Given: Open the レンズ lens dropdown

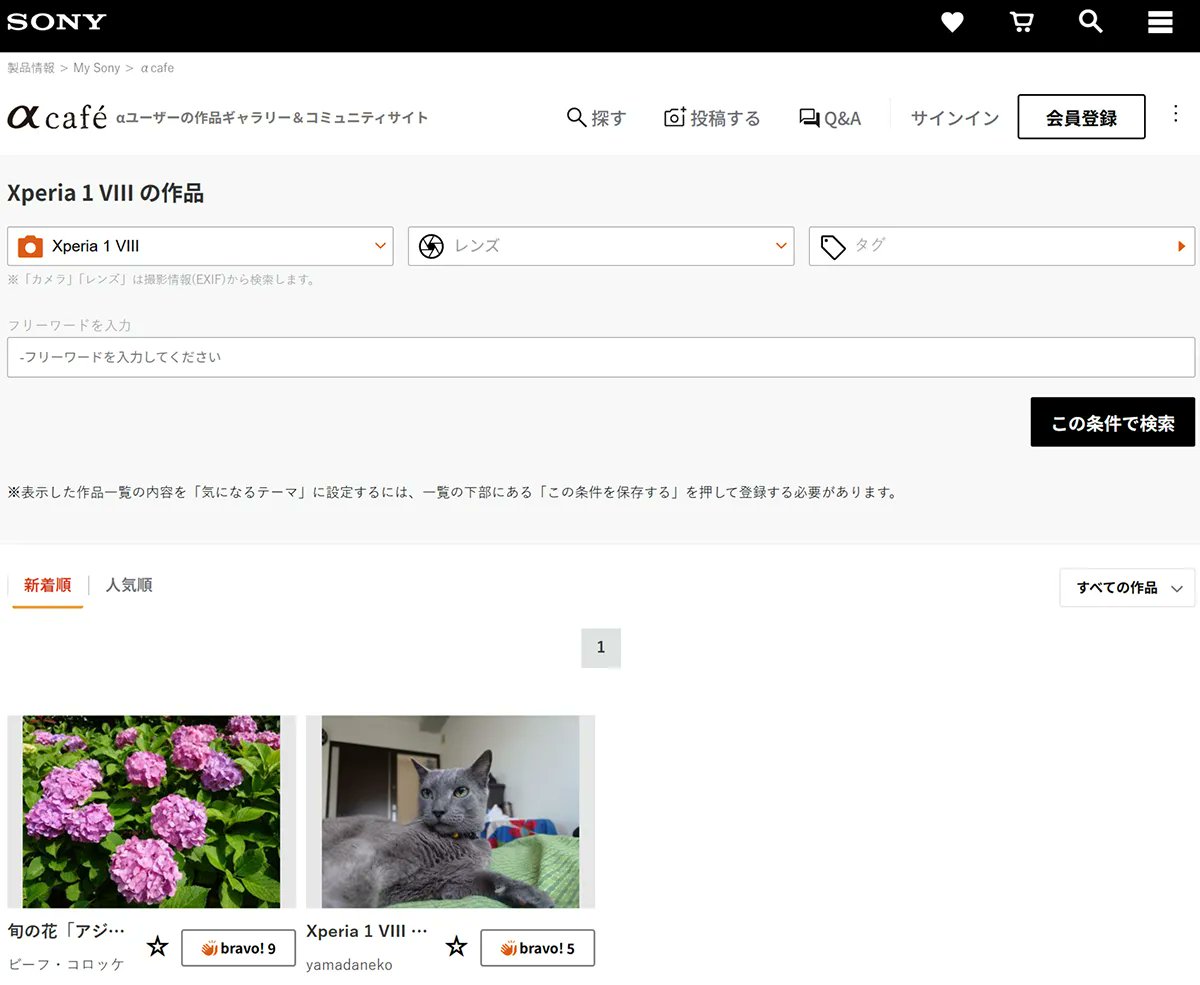Looking at the screenshot, I should point(601,246).
